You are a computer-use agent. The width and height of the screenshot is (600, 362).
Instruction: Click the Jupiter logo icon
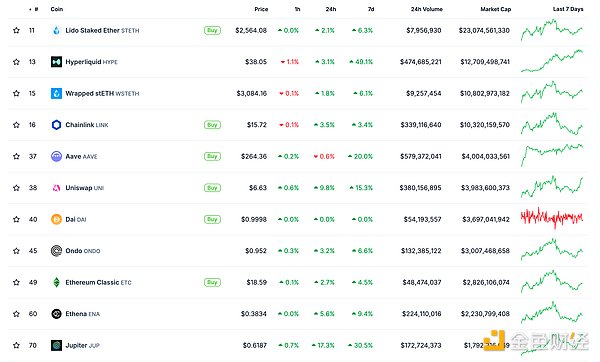tap(56, 345)
